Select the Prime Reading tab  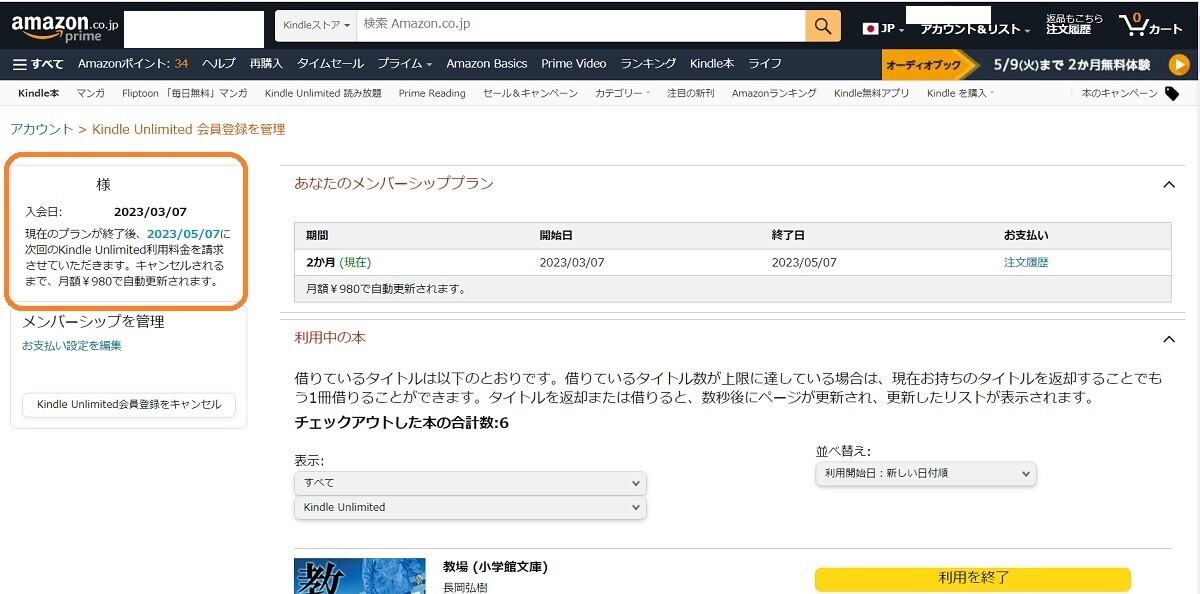click(x=432, y=93)
